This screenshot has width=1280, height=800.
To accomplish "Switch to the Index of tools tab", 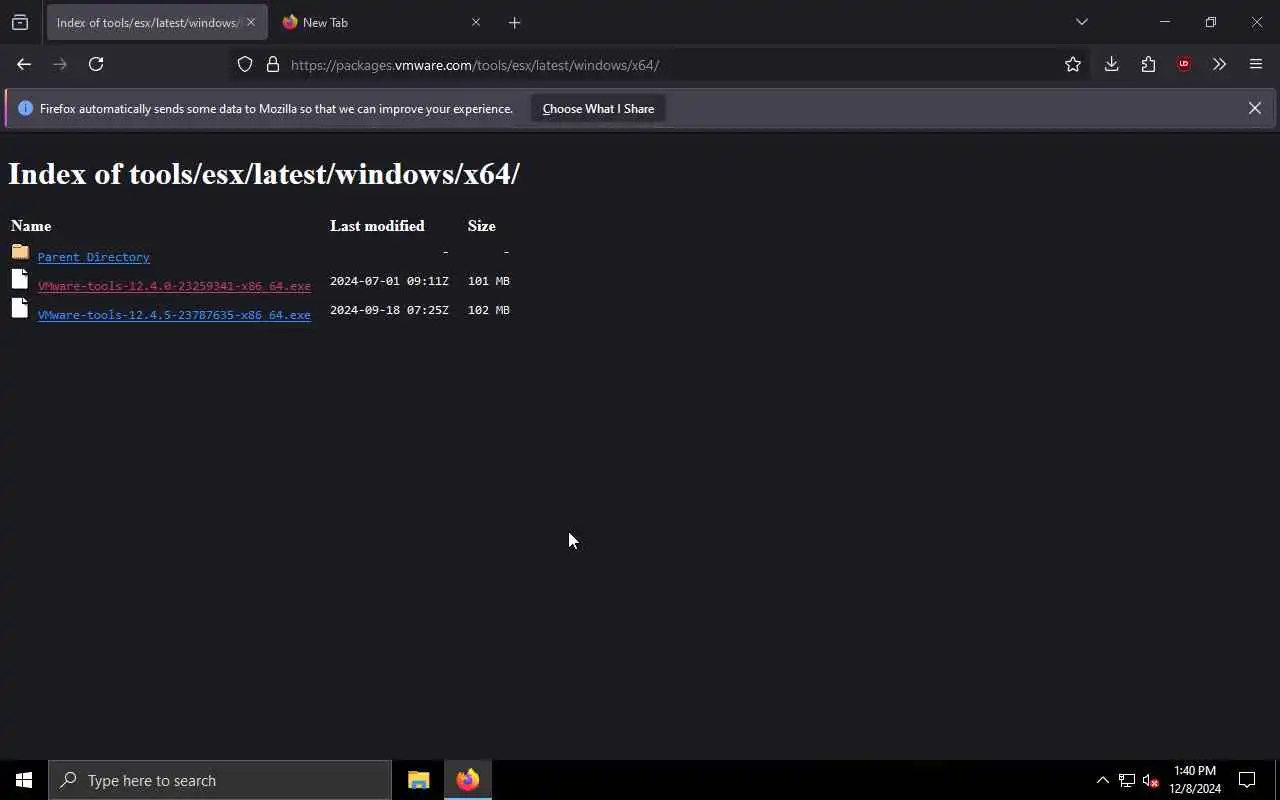I will click(148, 22).
